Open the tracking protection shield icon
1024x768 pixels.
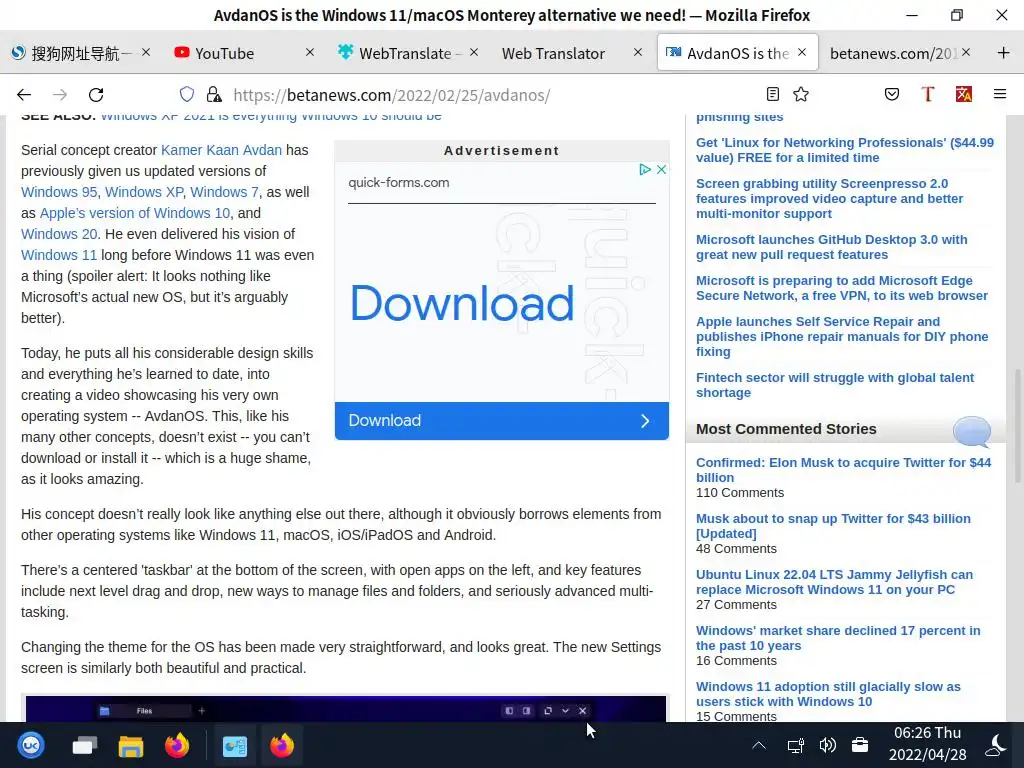(x=187, y=95)
